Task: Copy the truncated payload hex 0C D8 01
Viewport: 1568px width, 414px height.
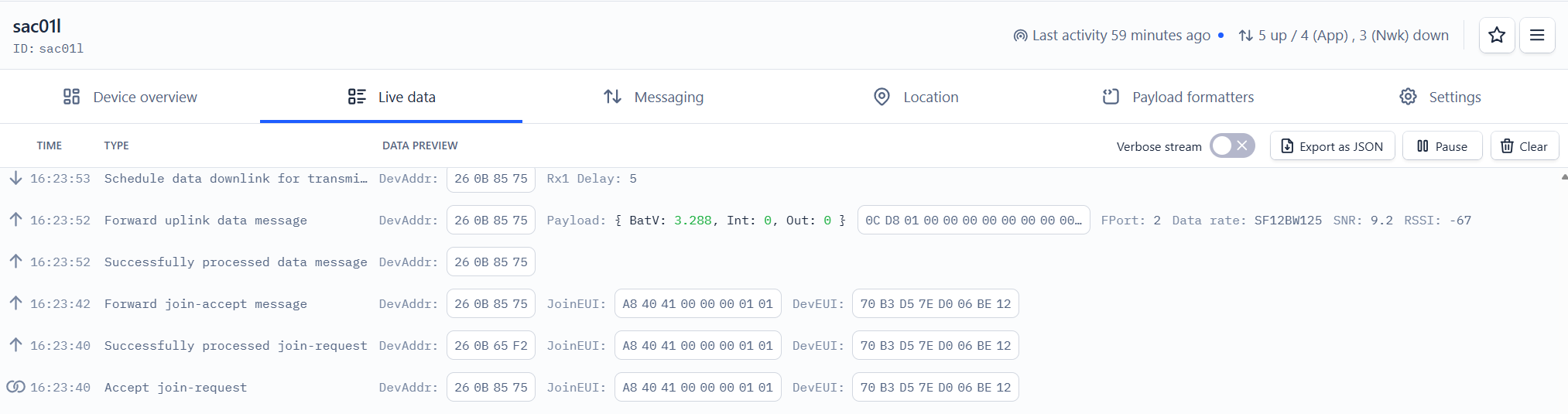Action: (974, 220)
